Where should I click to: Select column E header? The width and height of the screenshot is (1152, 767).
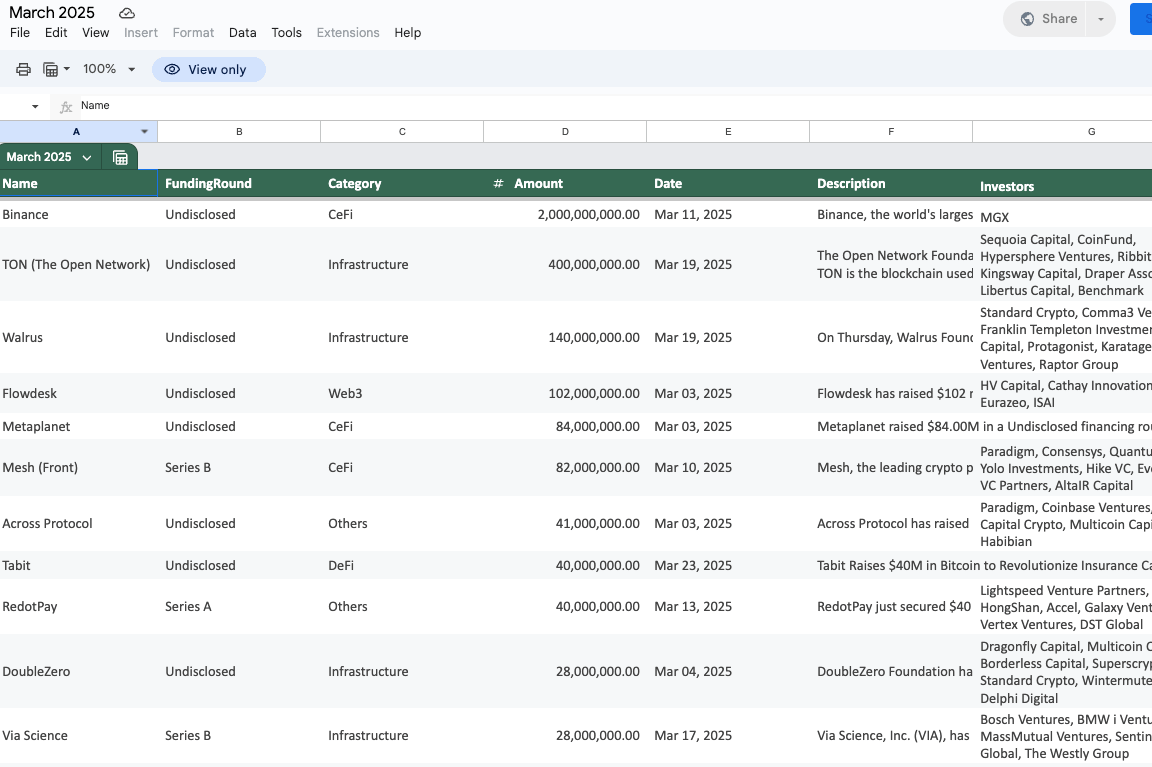pos(728,132)
